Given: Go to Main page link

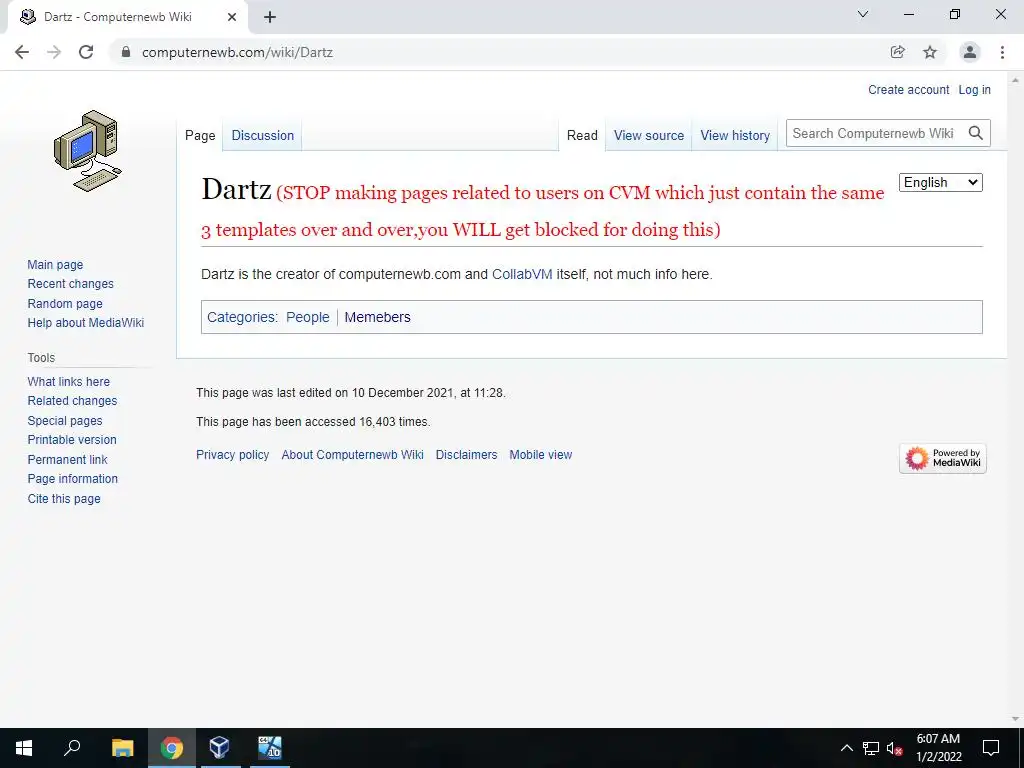Looking at the screenshot, I should click(x=55, y=264).
